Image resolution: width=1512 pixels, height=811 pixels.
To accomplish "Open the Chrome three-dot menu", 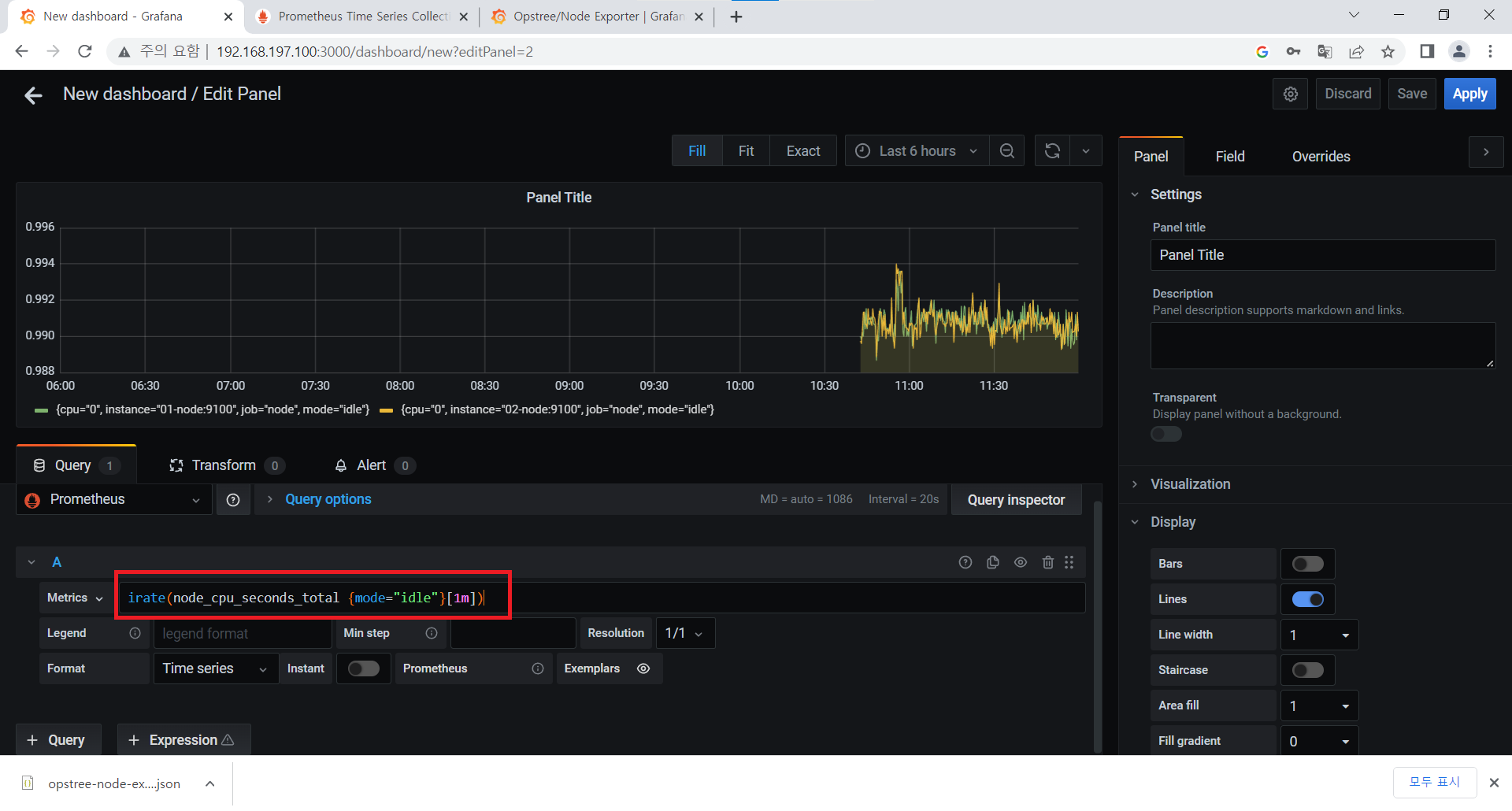I will coord(1490,51).
